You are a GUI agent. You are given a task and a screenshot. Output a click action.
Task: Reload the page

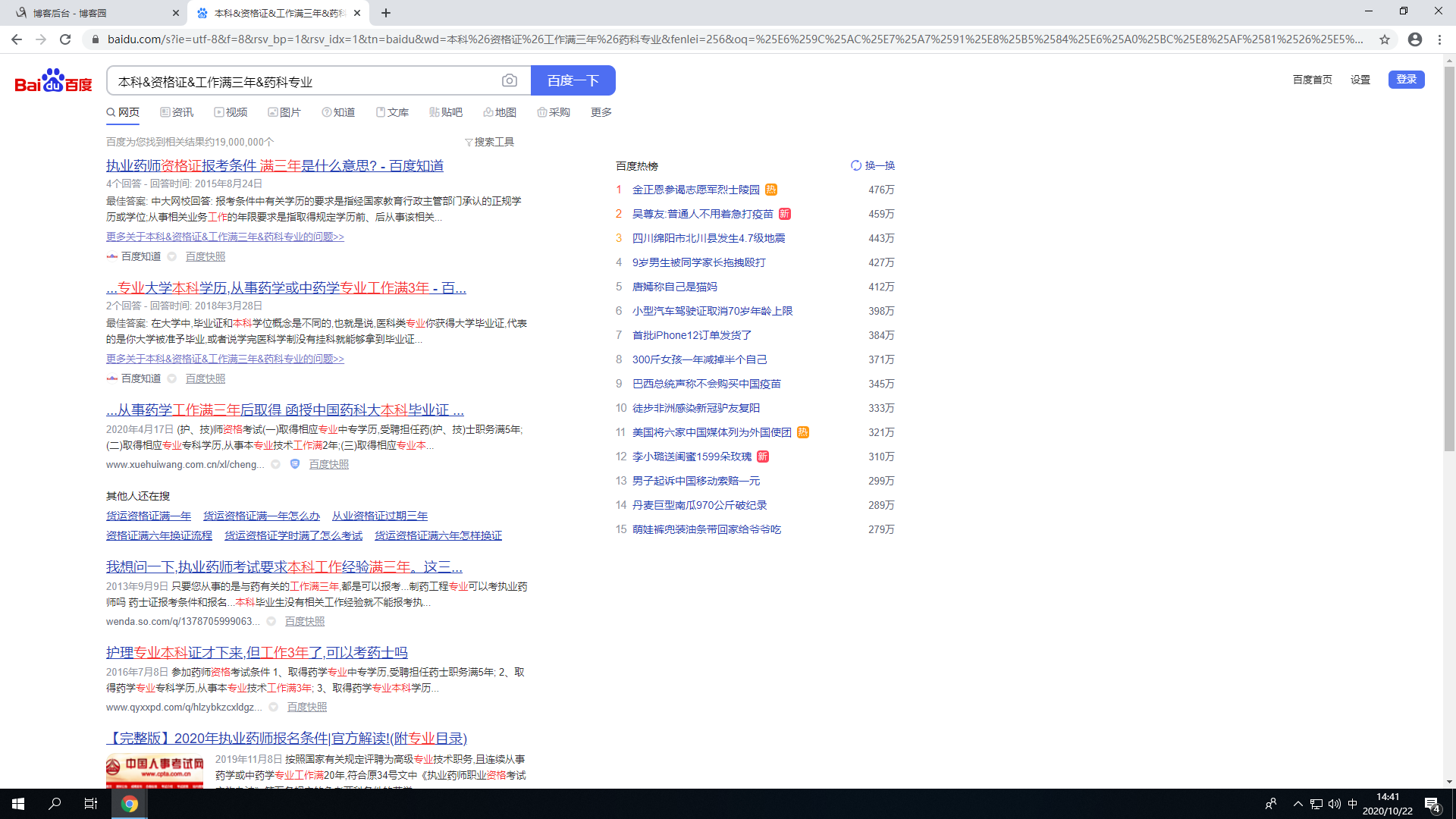[x=65, y=39]
